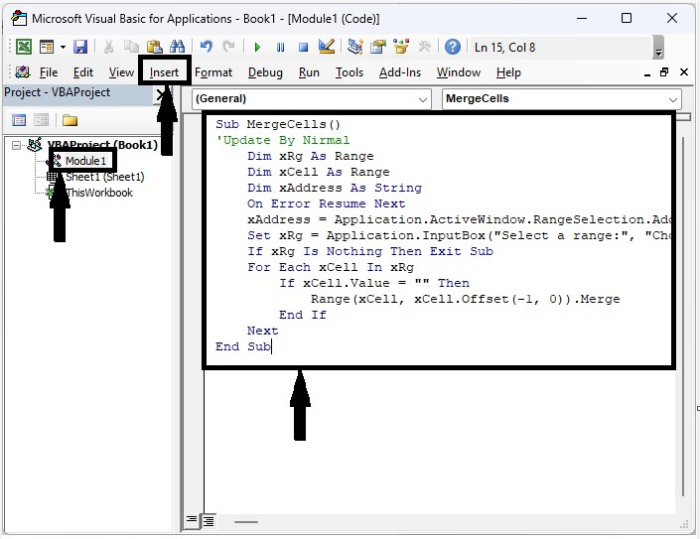The height and width of the screenshot is (539, 700).
Task: Click the View Object icon in Project pane
Action: coord(41,120)
